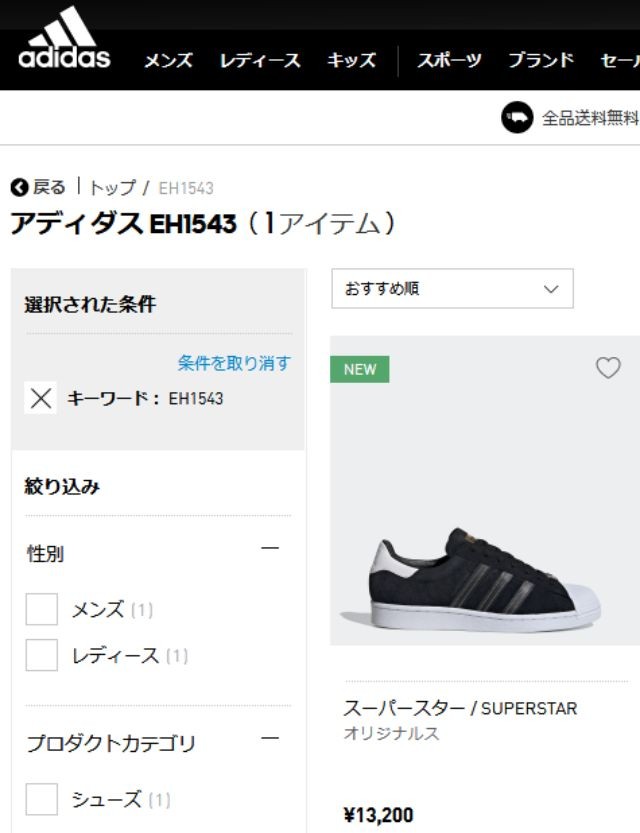
Task: Go to トップ breadcrumb link
Action: click(x=113, y=188)
